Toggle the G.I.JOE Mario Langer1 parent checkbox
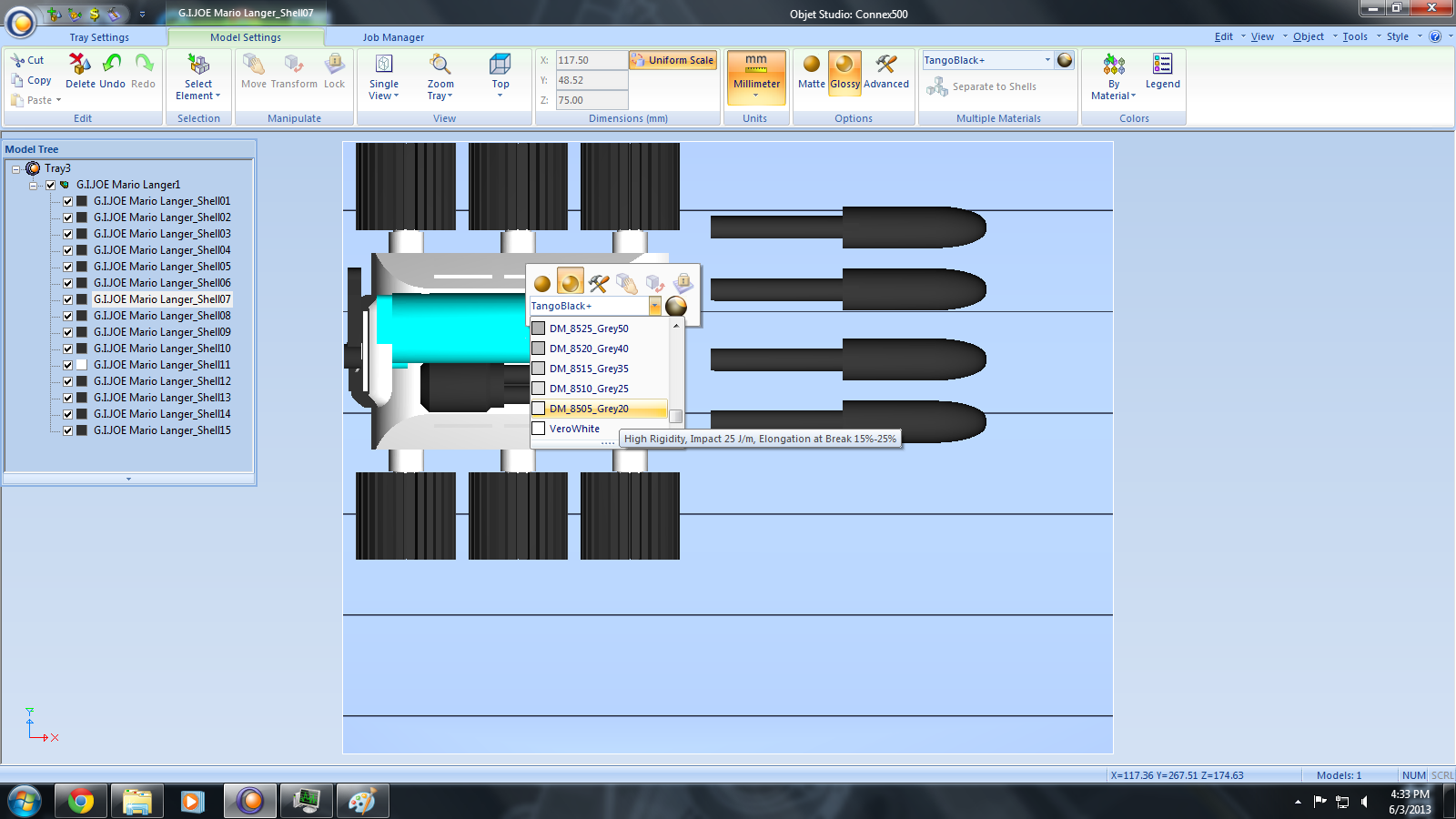This screenshot has height=819, width=1456. 51,185
